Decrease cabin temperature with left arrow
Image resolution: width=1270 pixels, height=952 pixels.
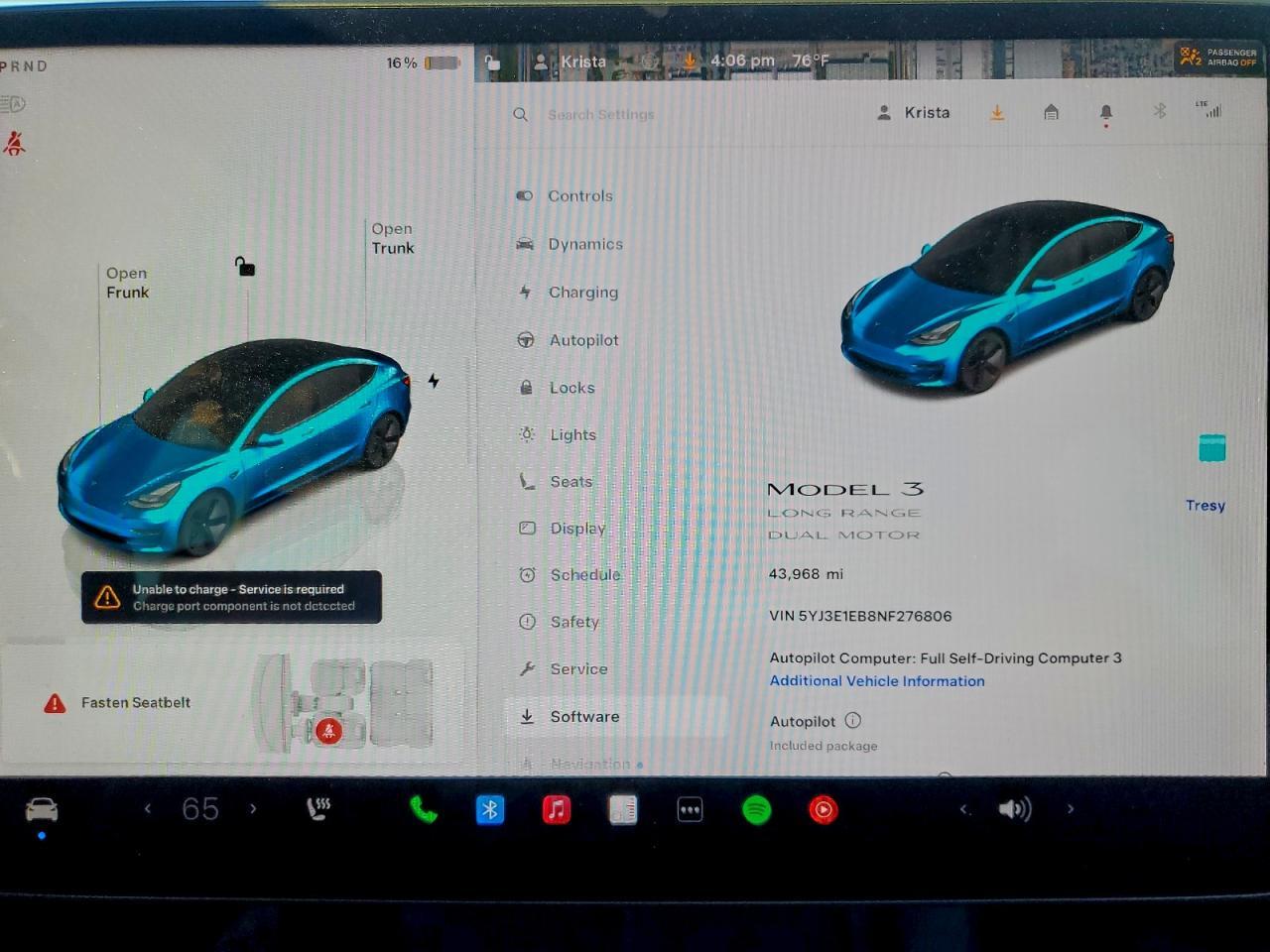pyautogui.click(x=148, y=809)
